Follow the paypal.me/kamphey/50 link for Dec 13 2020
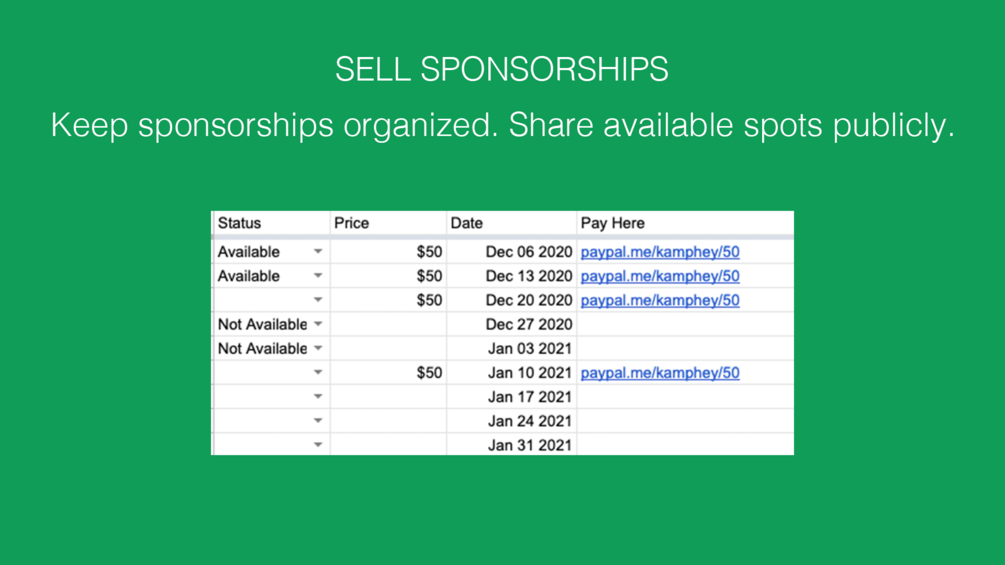 (x=660, y=276)
